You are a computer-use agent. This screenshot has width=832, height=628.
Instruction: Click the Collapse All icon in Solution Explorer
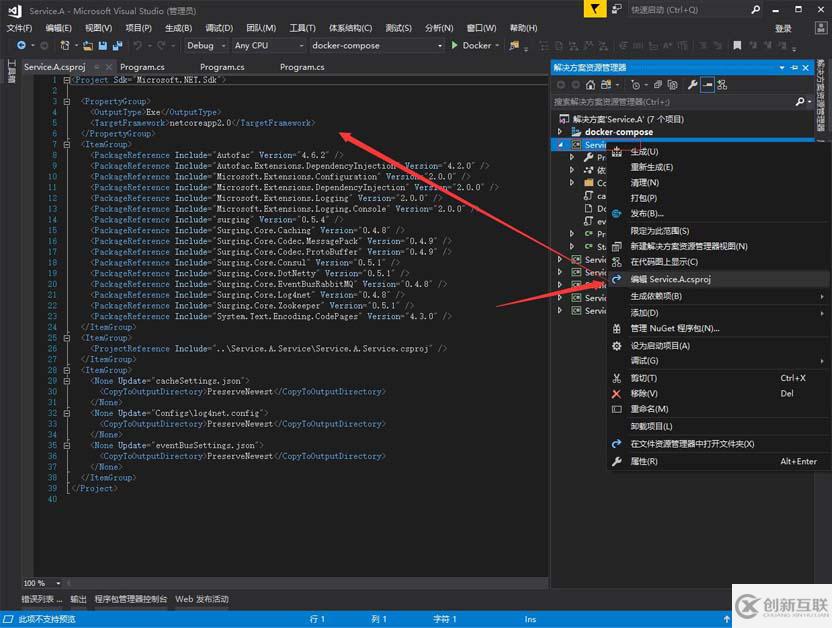[x=658, y=85]
